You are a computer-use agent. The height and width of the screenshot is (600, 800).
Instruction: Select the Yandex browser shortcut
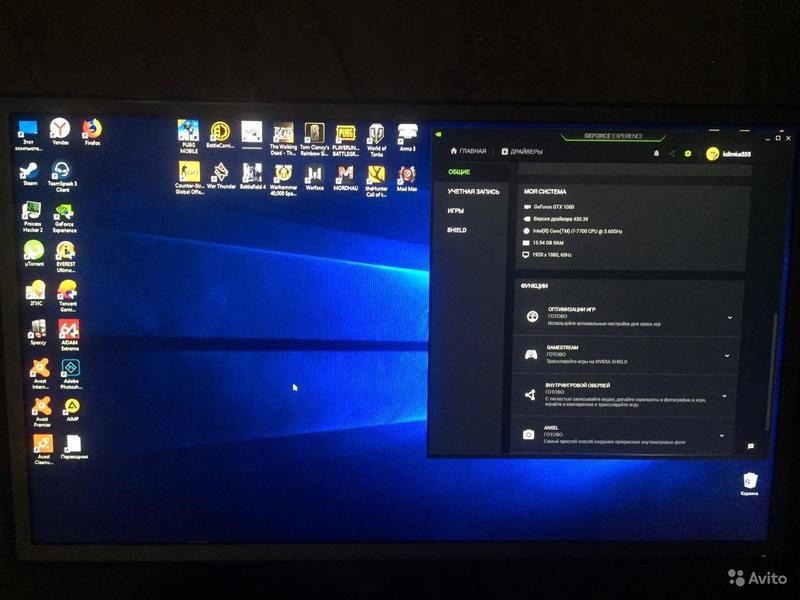point(60,132)
